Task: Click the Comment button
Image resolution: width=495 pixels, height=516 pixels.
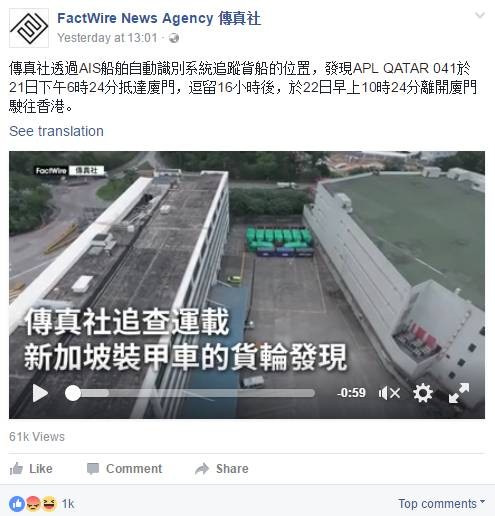Action: [124, 469]
